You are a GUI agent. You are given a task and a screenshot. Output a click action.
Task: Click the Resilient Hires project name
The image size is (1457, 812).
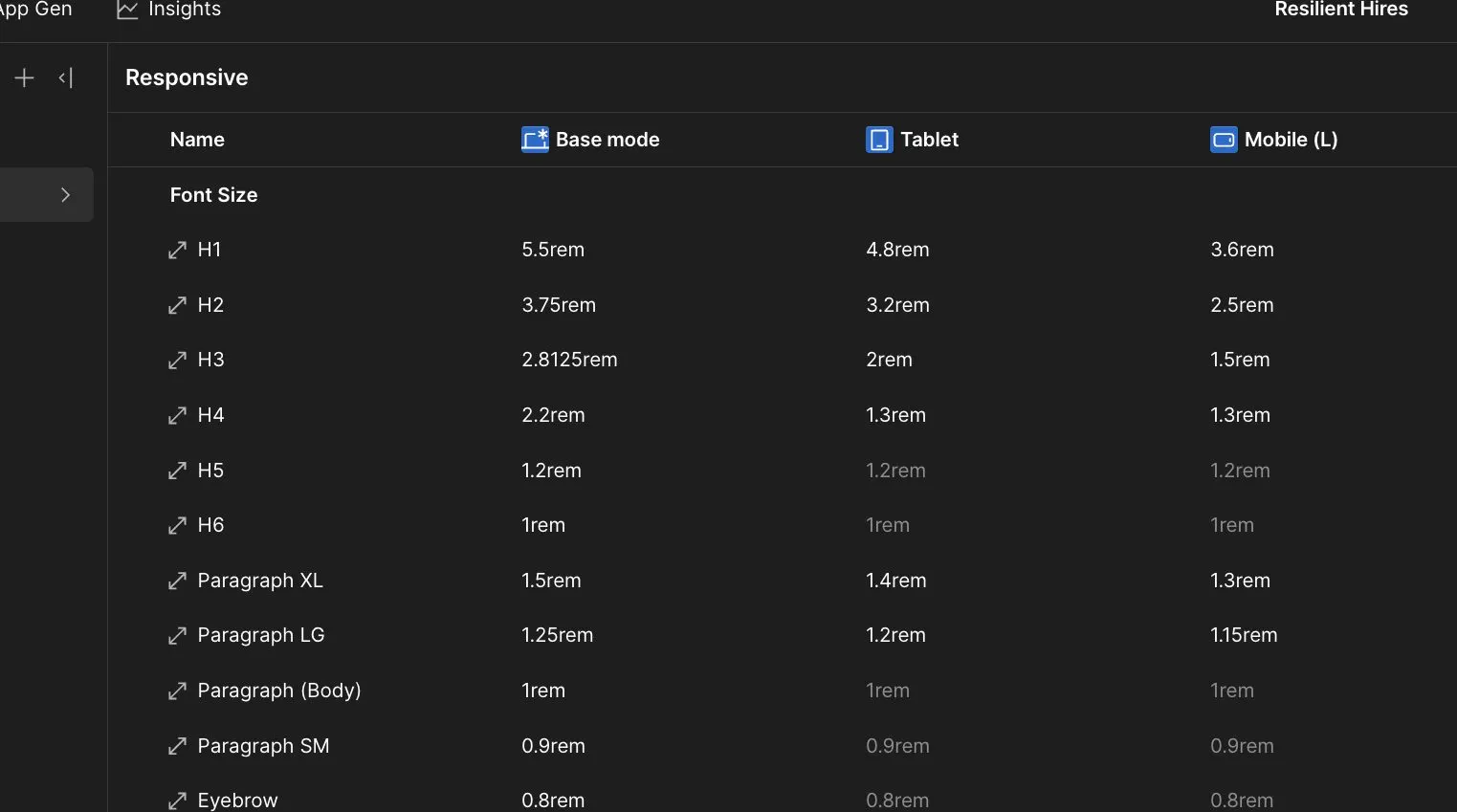pos(1341,10)
